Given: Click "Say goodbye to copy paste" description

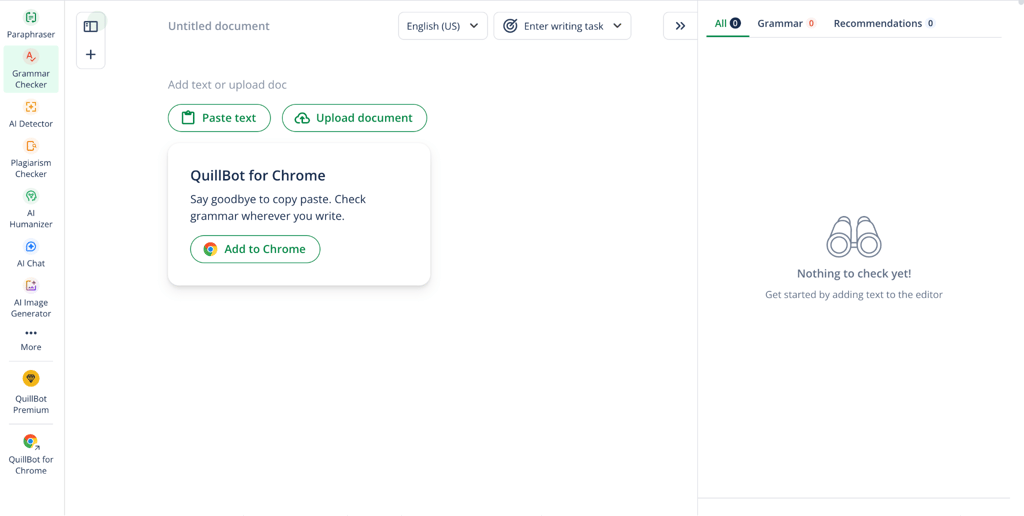Looking at the screenshot, I should pos(278,208).
